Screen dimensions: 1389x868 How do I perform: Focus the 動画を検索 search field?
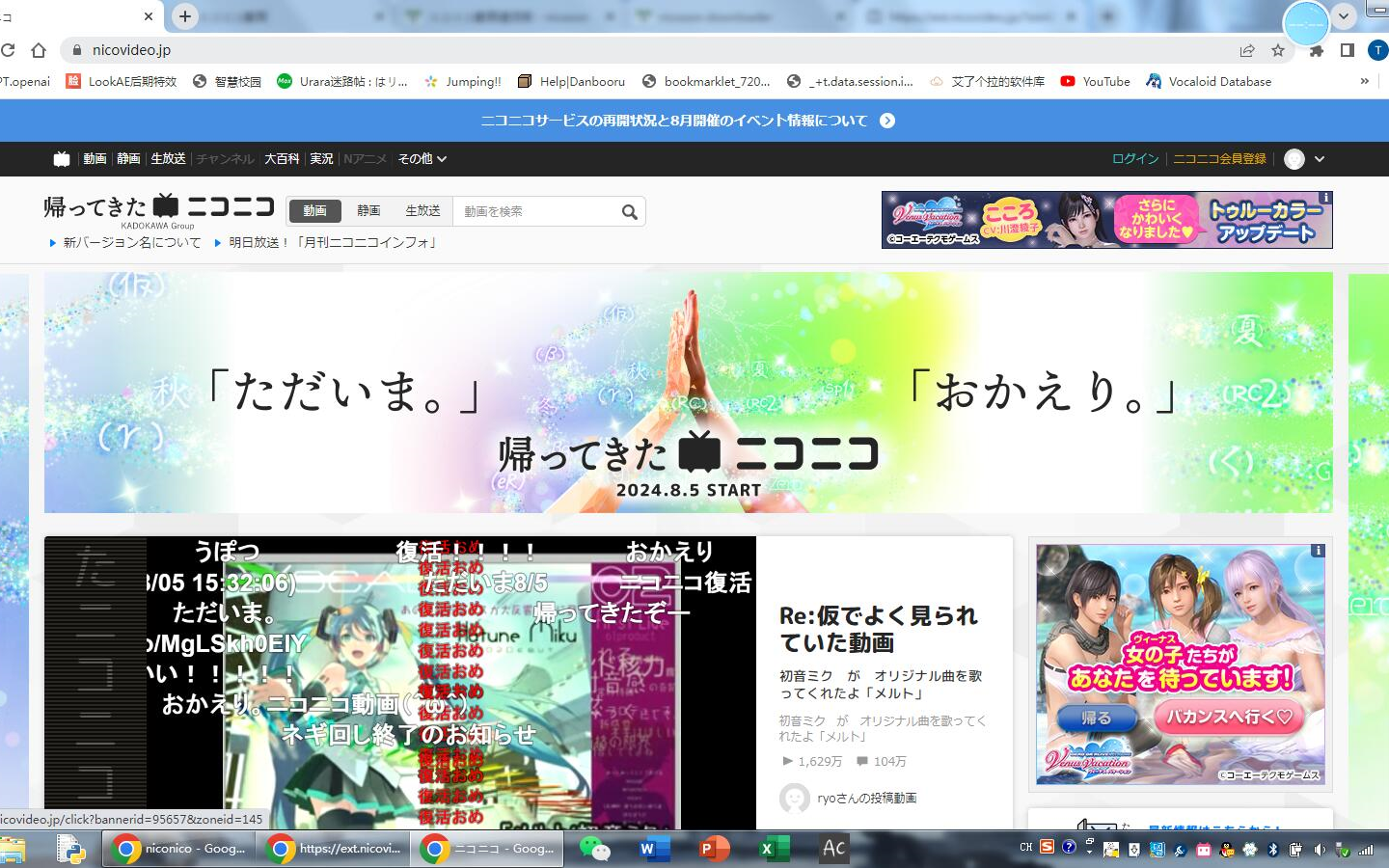535,211
